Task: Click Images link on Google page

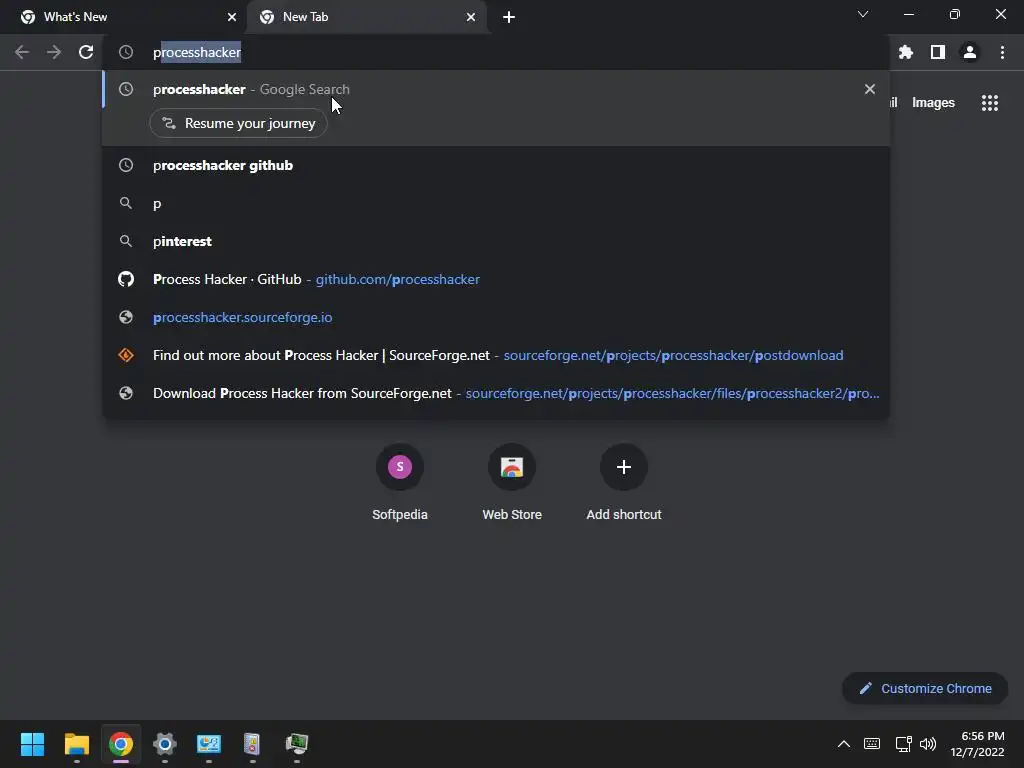Action: pyautogui.click(x=933, y=103)
